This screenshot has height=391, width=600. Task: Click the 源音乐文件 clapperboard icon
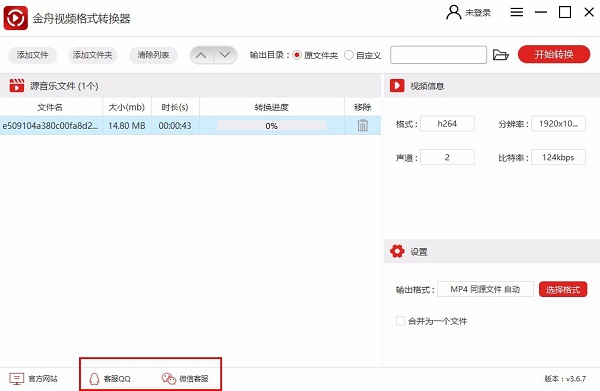click(17, 86)
